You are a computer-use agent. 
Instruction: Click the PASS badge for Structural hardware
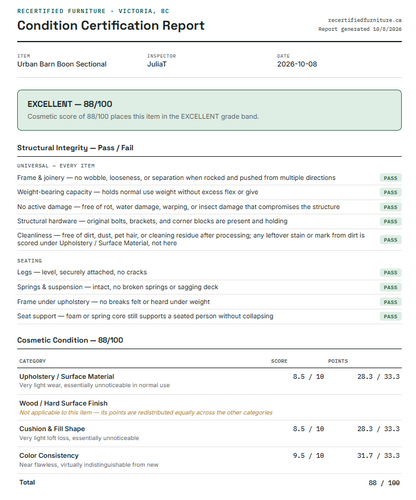point(390,221)
